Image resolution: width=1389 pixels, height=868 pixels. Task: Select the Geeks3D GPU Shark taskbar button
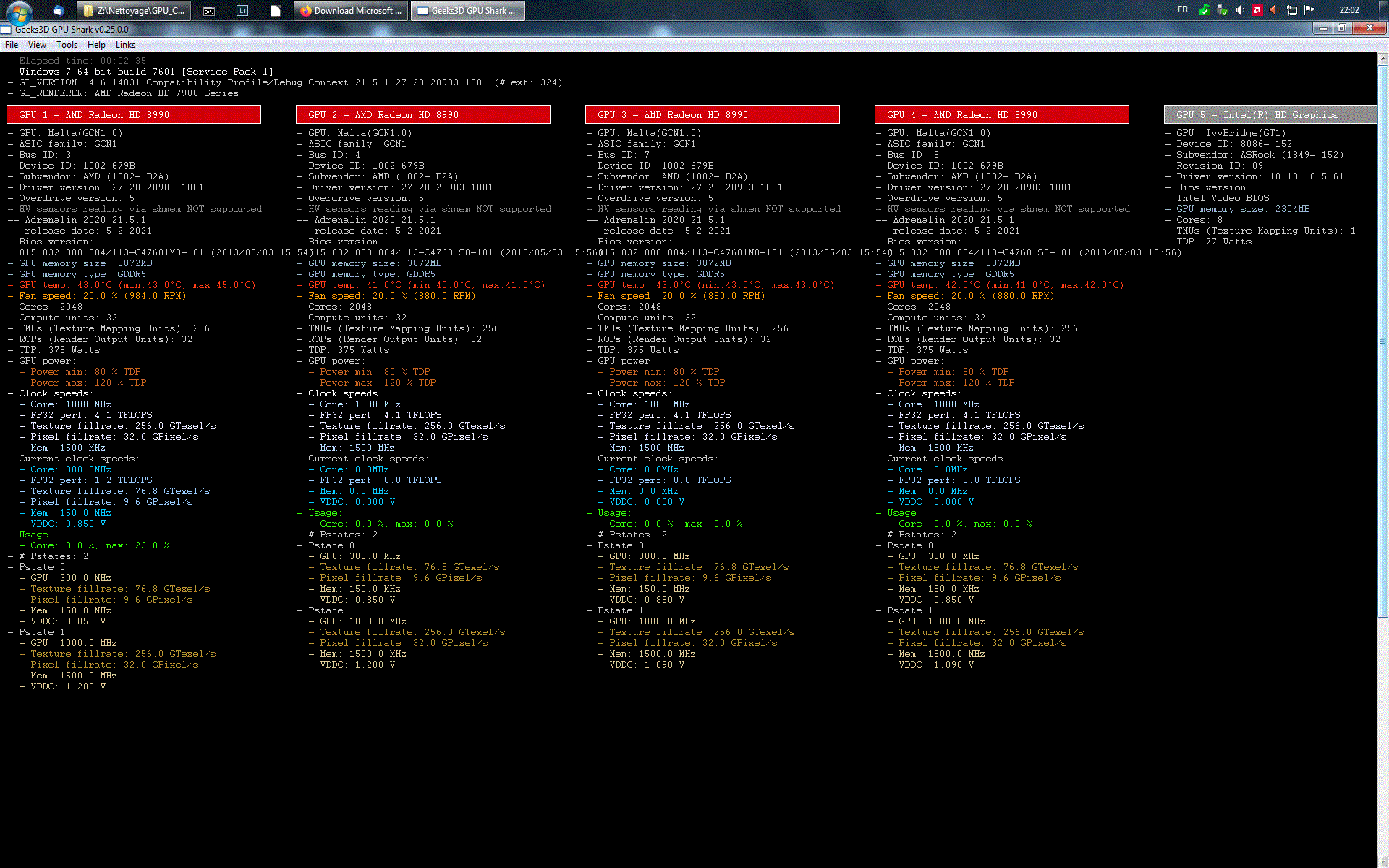click(468, 11)
